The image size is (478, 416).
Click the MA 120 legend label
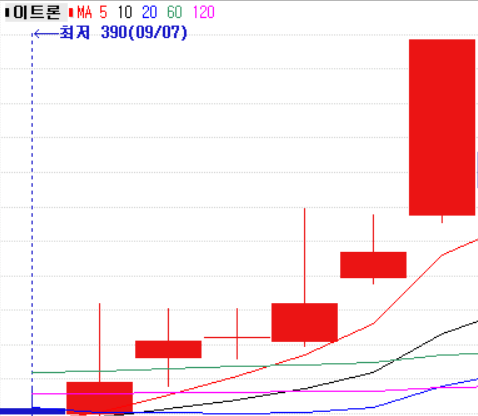pos(204,12)
